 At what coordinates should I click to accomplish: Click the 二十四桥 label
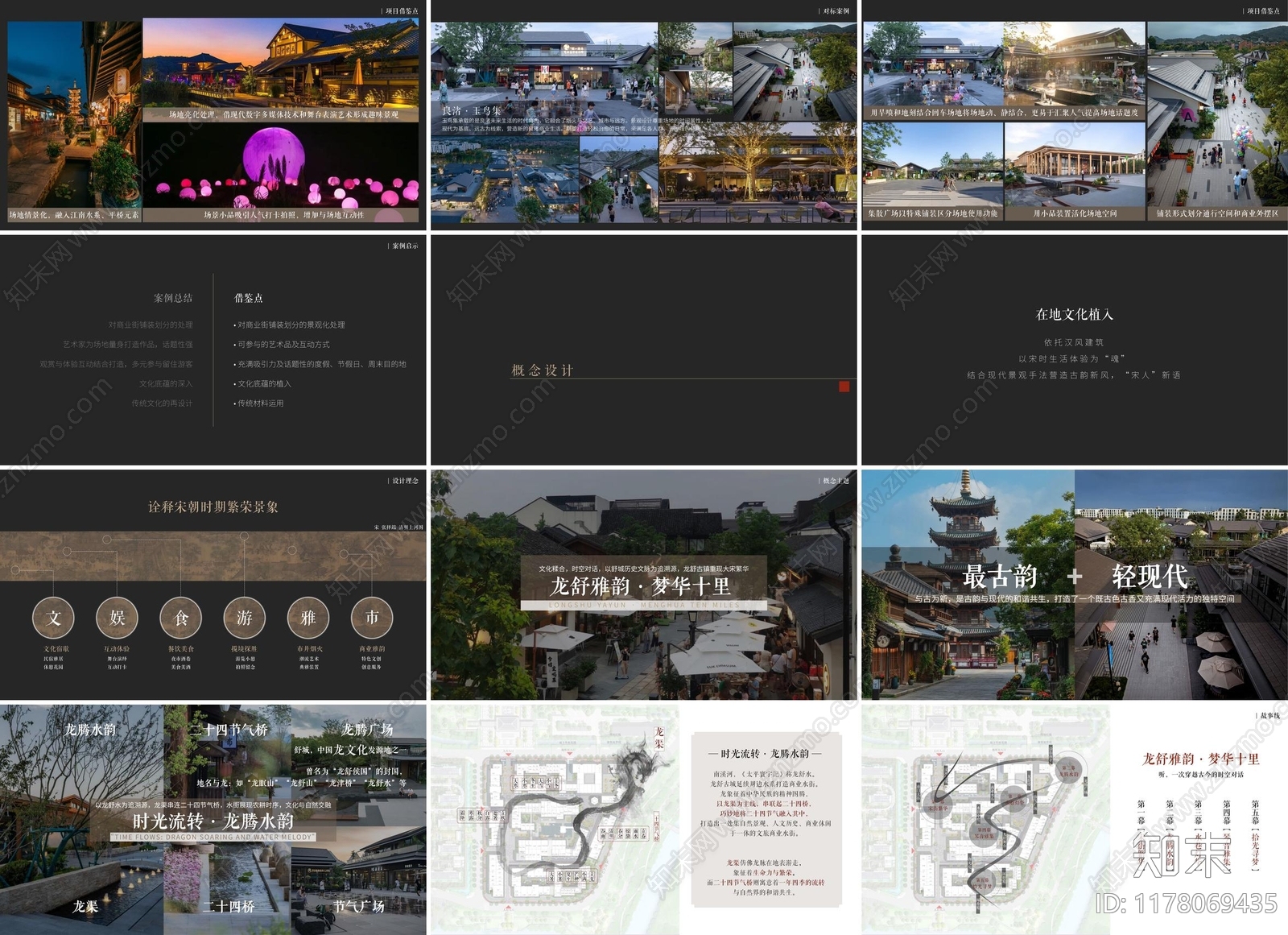point(229,906)
